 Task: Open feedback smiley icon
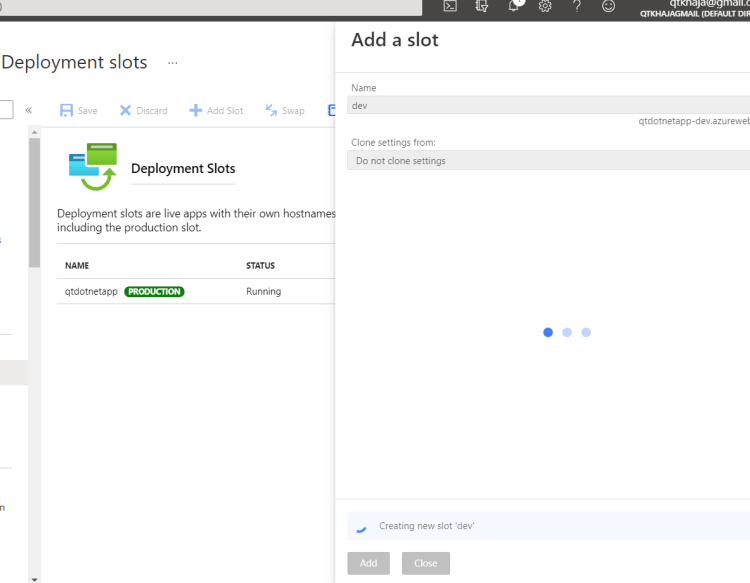(x=608, y=6)
